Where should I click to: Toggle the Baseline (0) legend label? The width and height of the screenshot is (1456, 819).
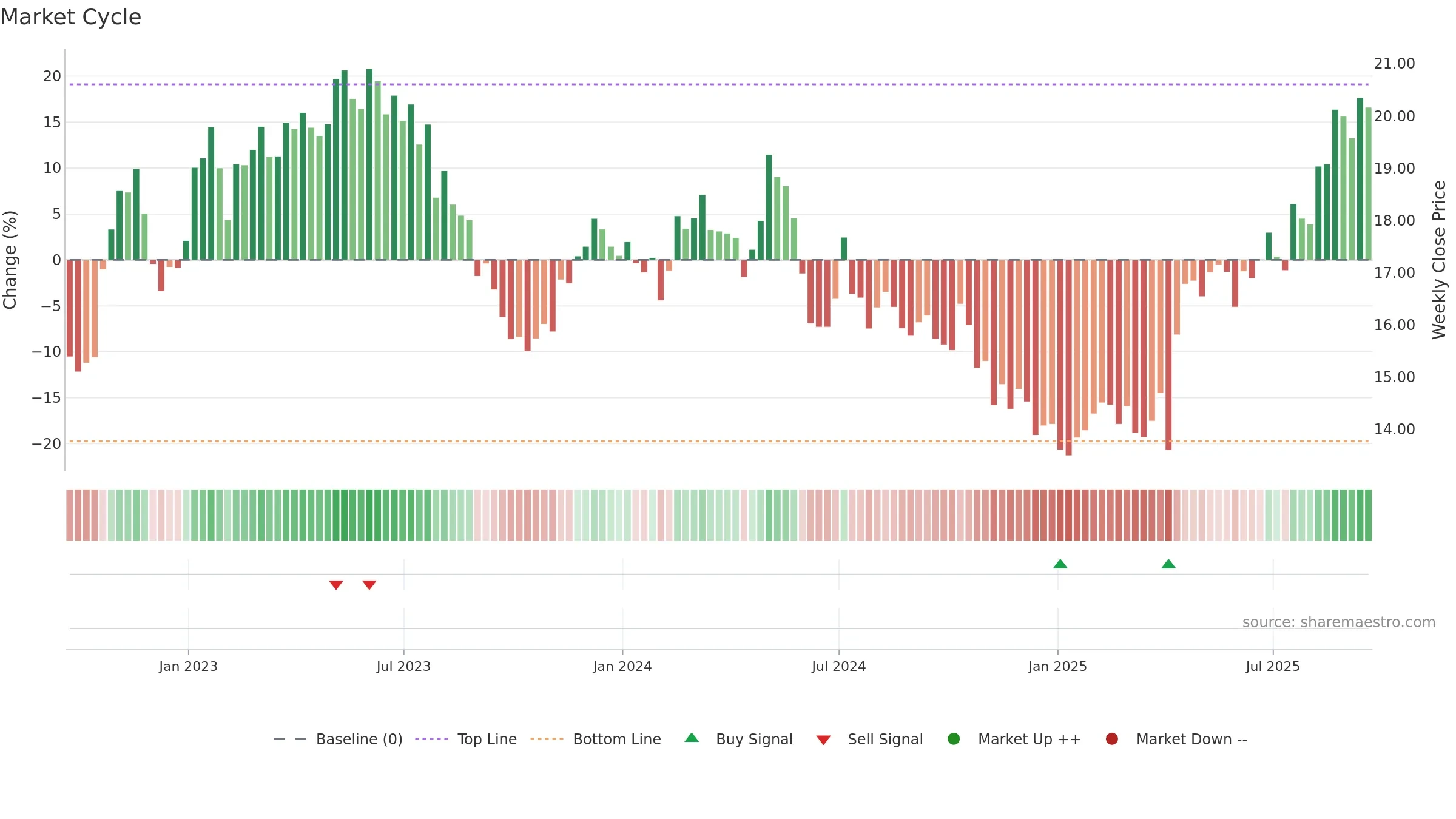tap(359, 740)
